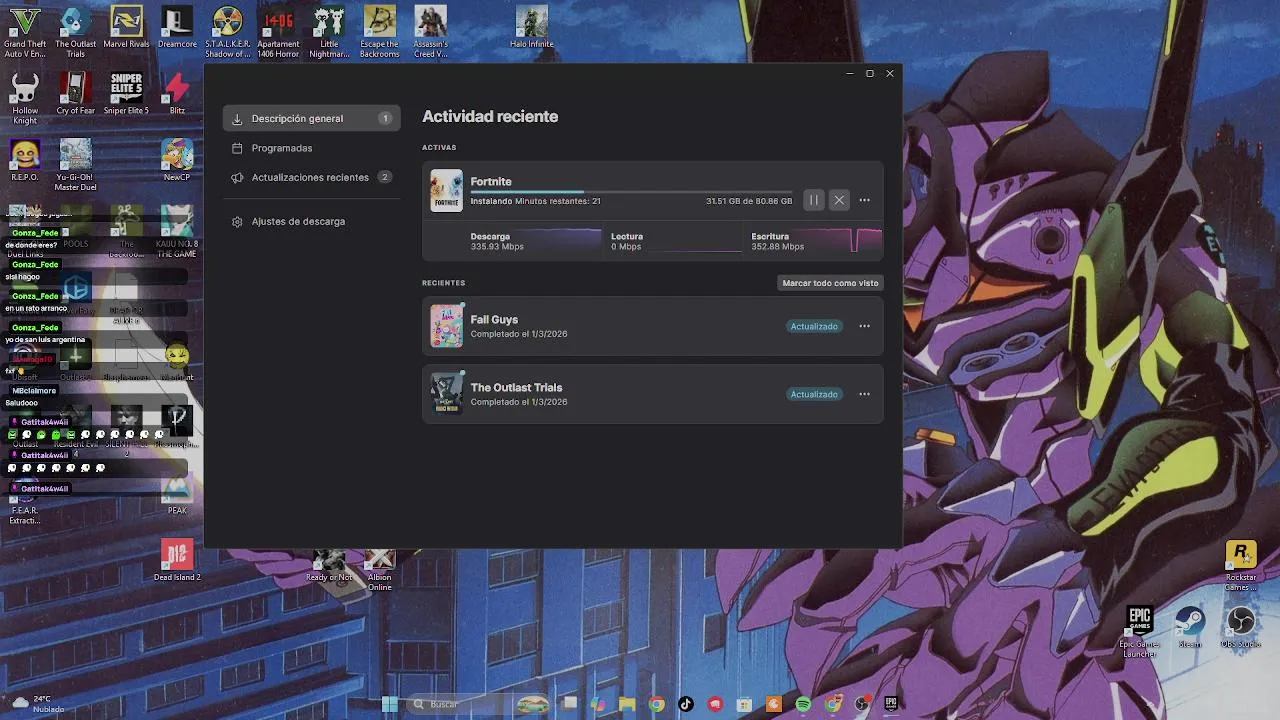Cancel the Fortnite download with X icon

click(x=839, y=200)
